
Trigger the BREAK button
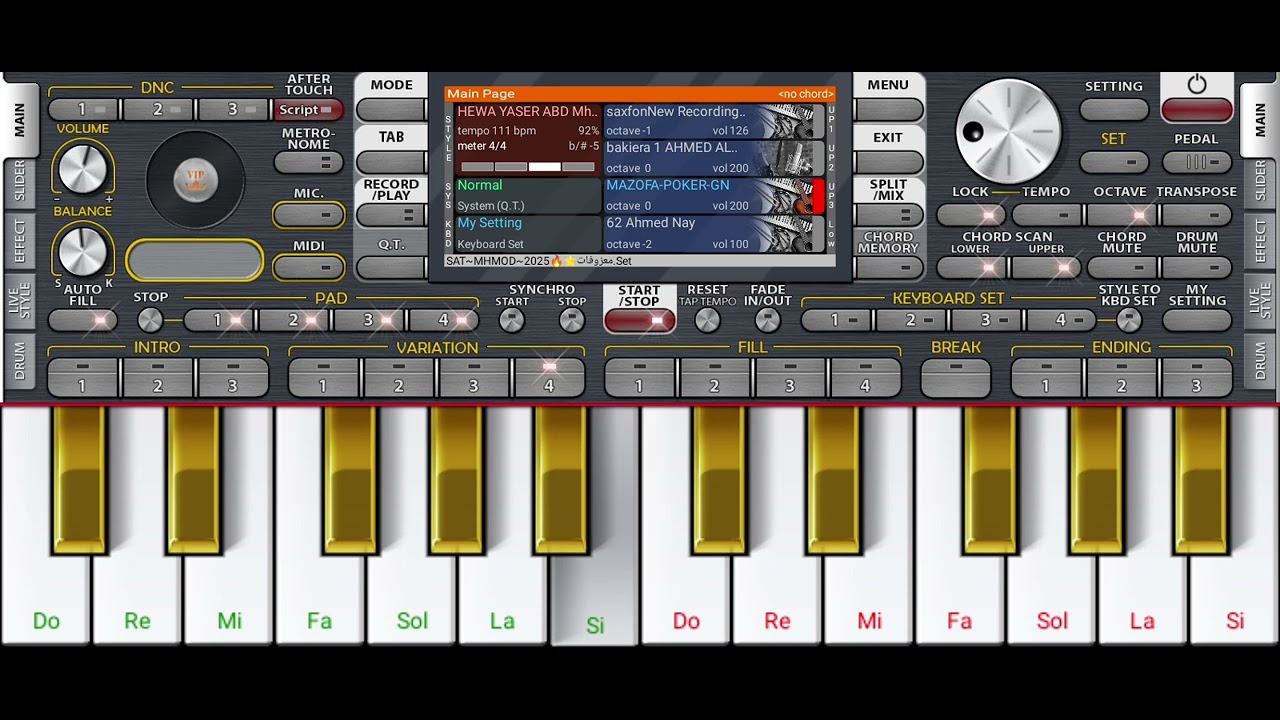point(956,377)
